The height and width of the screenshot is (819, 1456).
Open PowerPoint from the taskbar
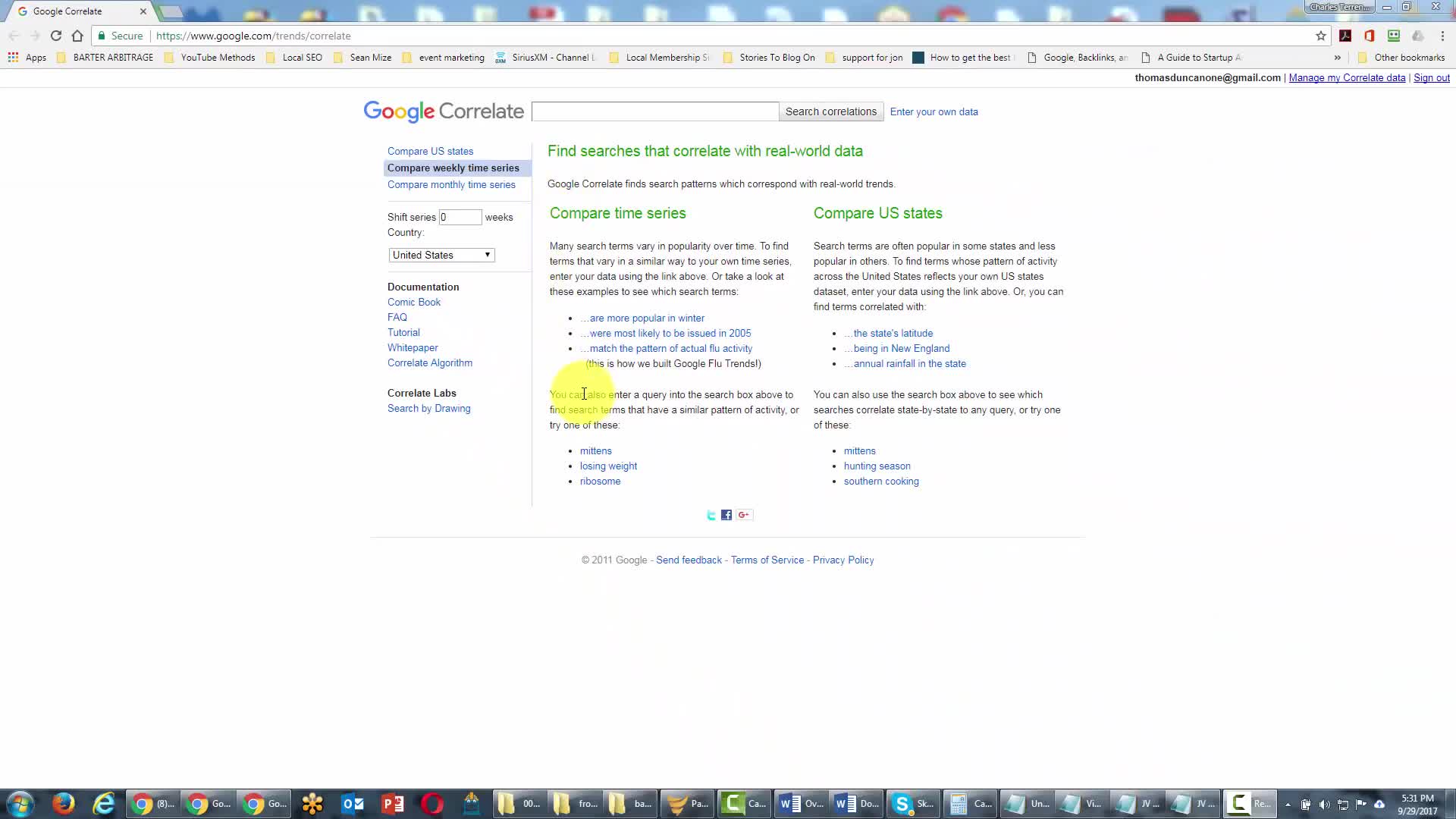tap(393, 804)
